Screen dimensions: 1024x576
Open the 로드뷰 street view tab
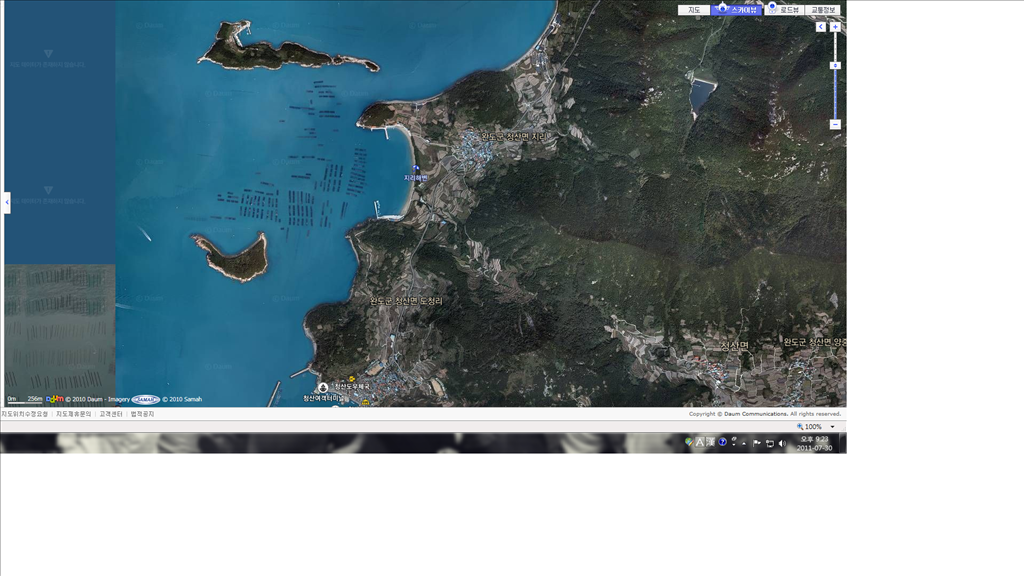point(784,10)
